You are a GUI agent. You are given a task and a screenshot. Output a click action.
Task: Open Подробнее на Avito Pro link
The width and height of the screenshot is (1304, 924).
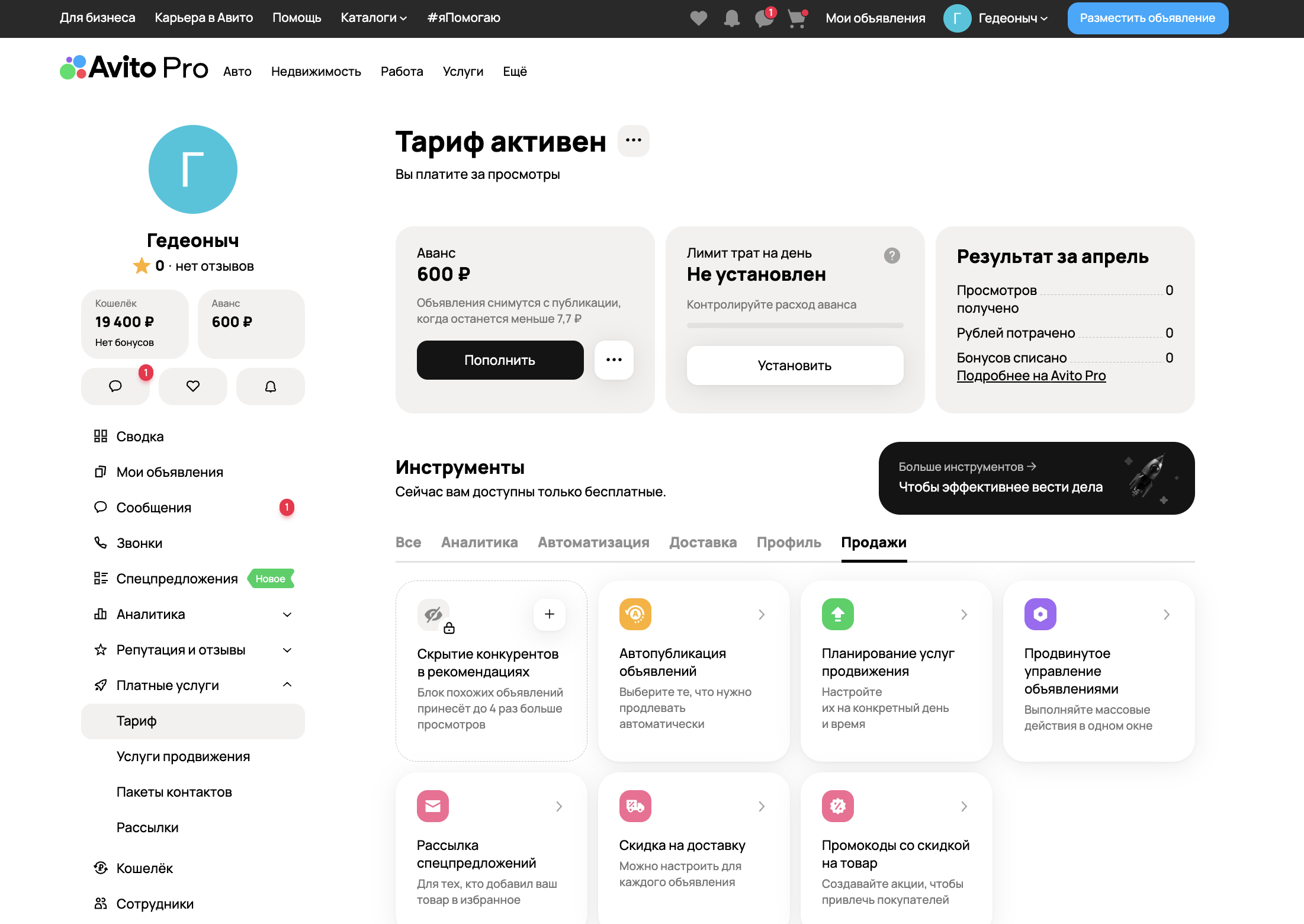(x=1031, y=376)
